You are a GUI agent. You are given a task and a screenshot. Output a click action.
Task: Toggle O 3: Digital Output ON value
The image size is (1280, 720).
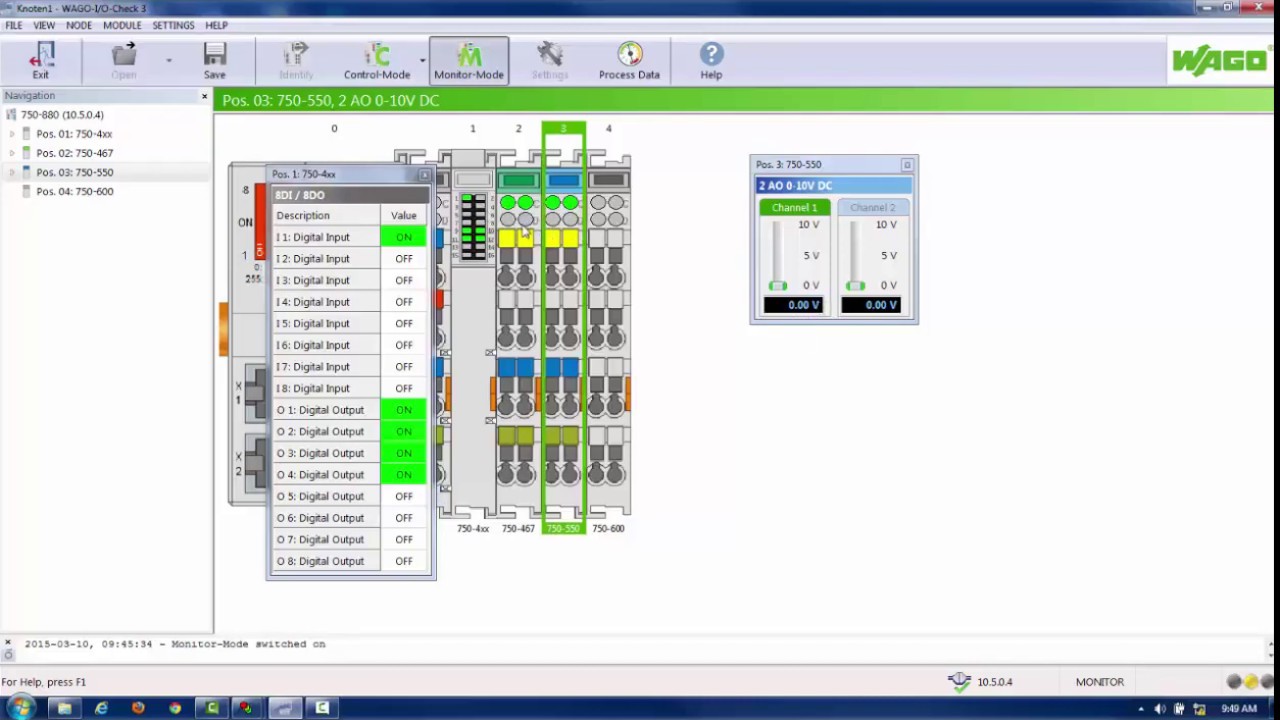pos(404,453)
